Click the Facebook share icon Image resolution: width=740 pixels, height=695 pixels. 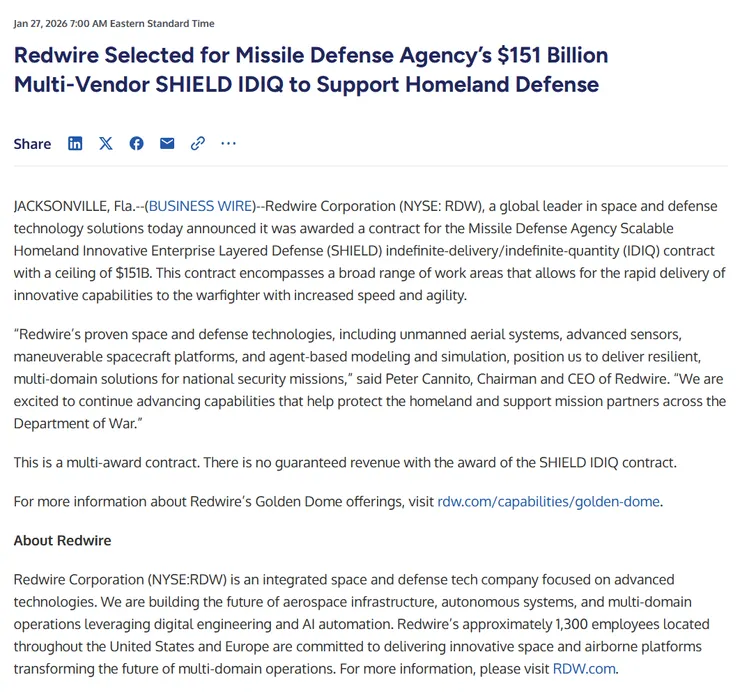(x=136, y=144)
